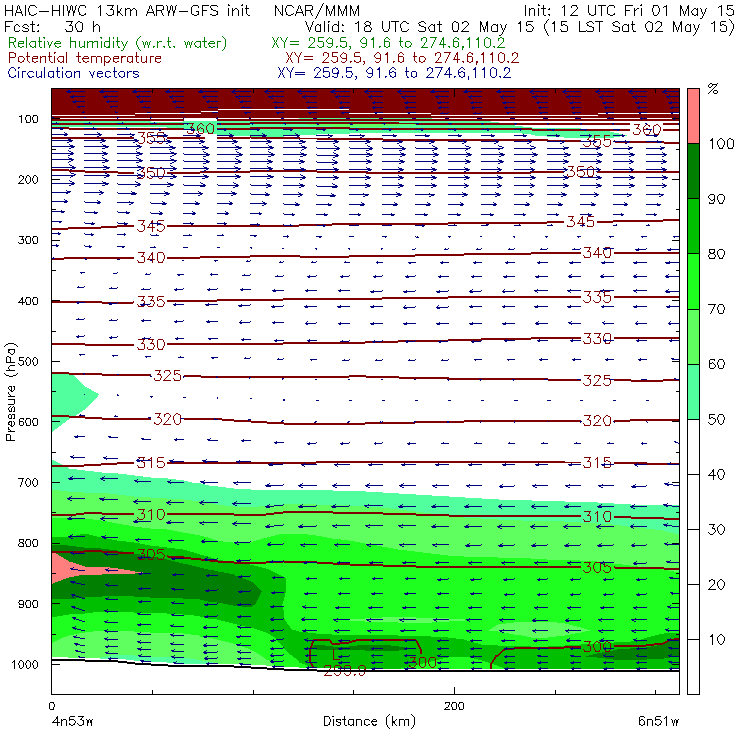Click the "NCAR/MMM" header text
Image resolution: width=740 pixels, height=740 pixels.
317,11
